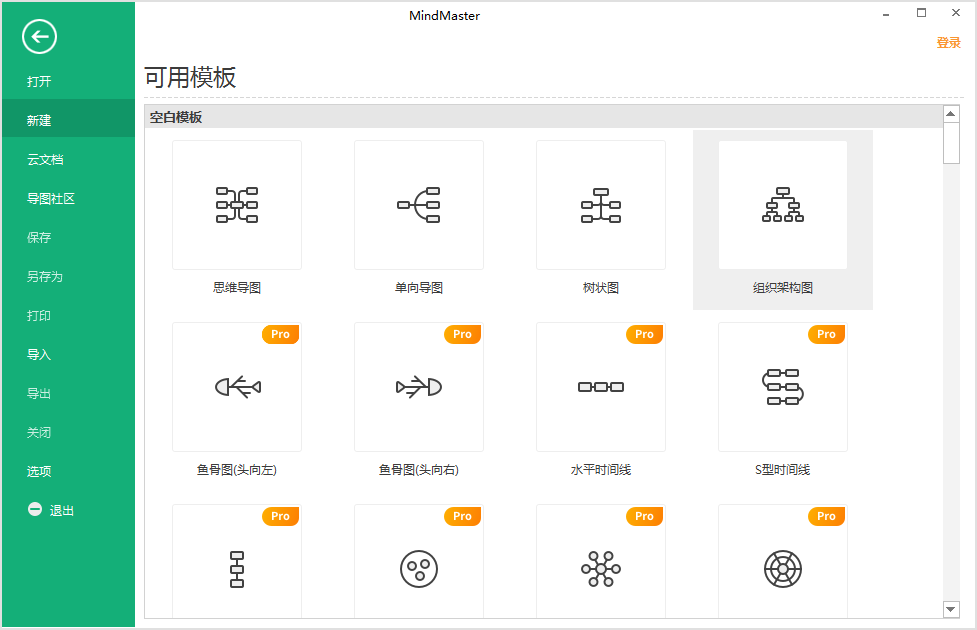Click the 思维导图 label text
Viewport: 977px width, 630px height.
point(237,288)
